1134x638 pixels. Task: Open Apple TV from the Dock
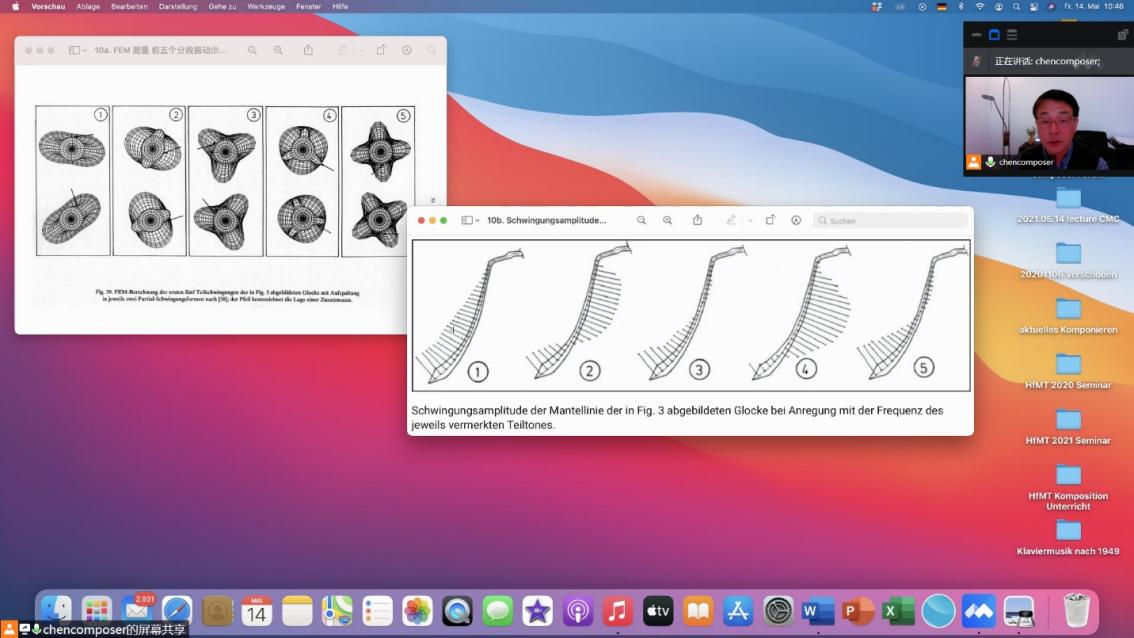tap(657, 612)
